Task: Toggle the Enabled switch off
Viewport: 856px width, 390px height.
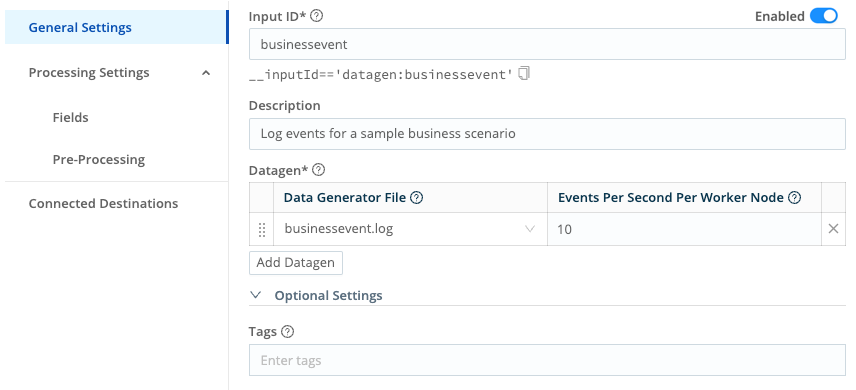Action: click(x=823, y=16)
